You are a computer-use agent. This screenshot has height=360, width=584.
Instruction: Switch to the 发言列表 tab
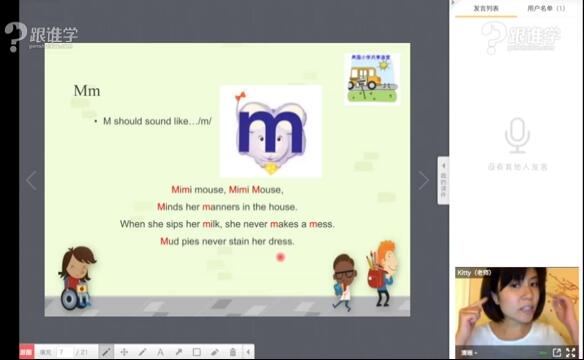[486, 8]
